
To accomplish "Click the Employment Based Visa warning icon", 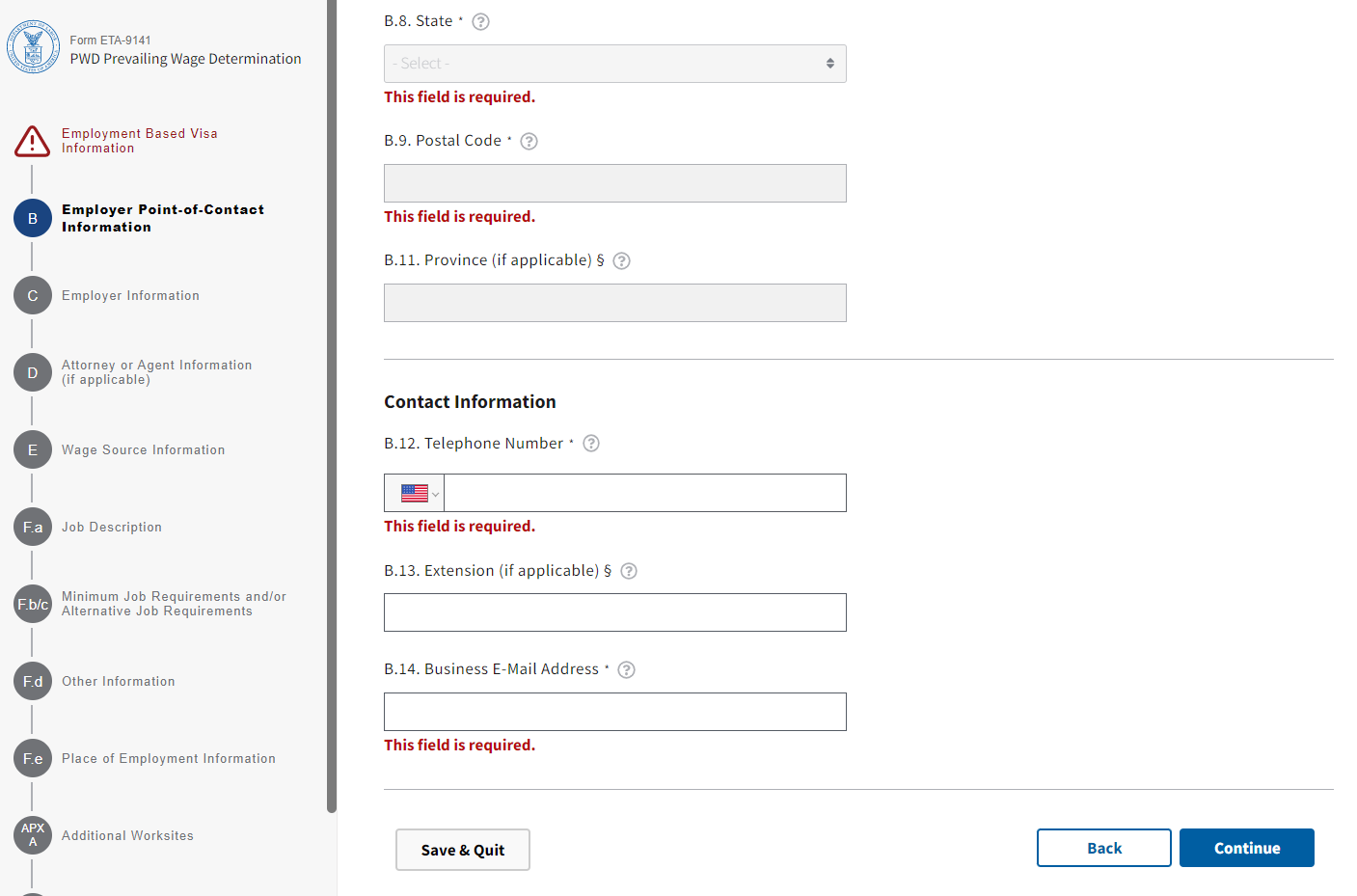I will point(32,142).
